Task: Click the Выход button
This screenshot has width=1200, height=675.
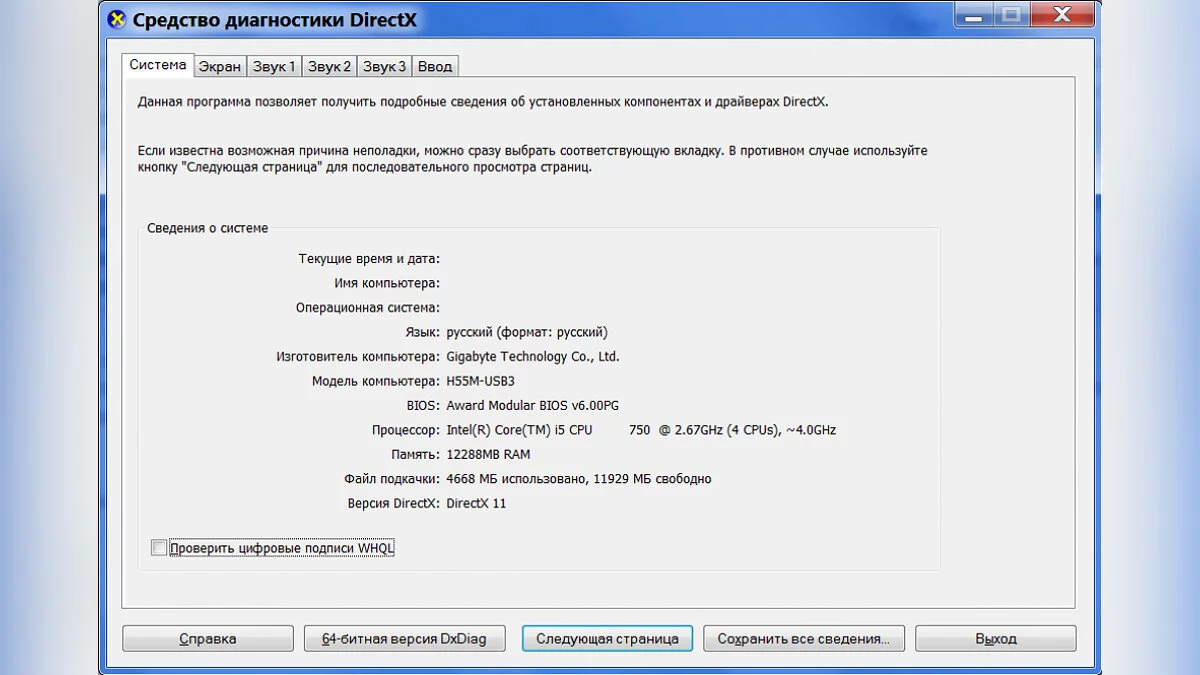Action: pos(996,638)
